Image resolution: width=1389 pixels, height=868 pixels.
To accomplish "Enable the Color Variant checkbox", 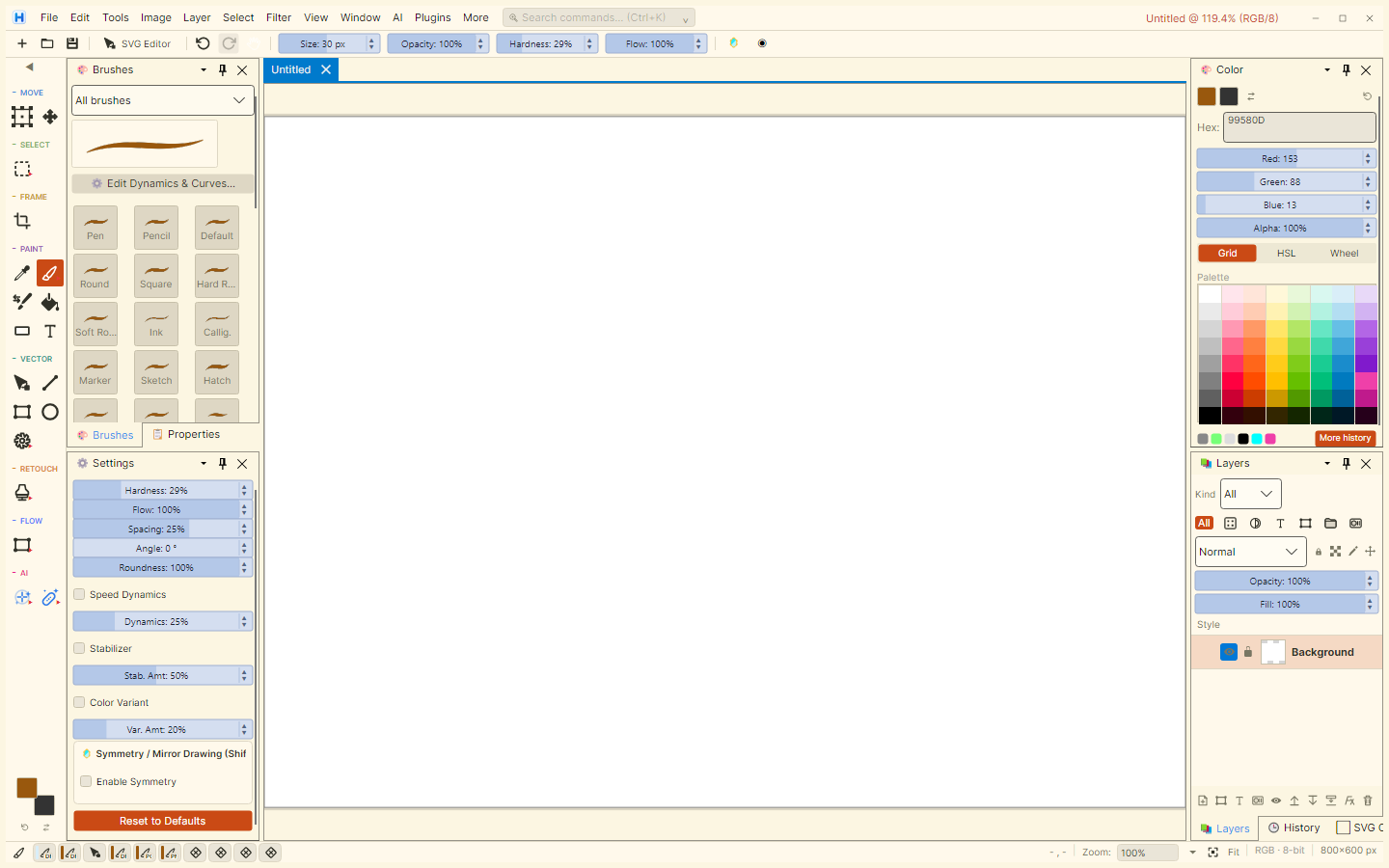I will pyautogui.click(x=80, y=702).
